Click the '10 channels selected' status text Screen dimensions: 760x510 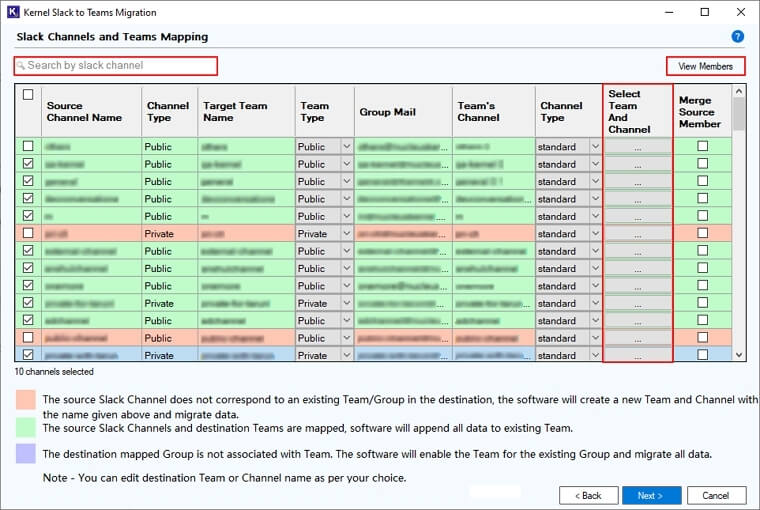(54, 372)
